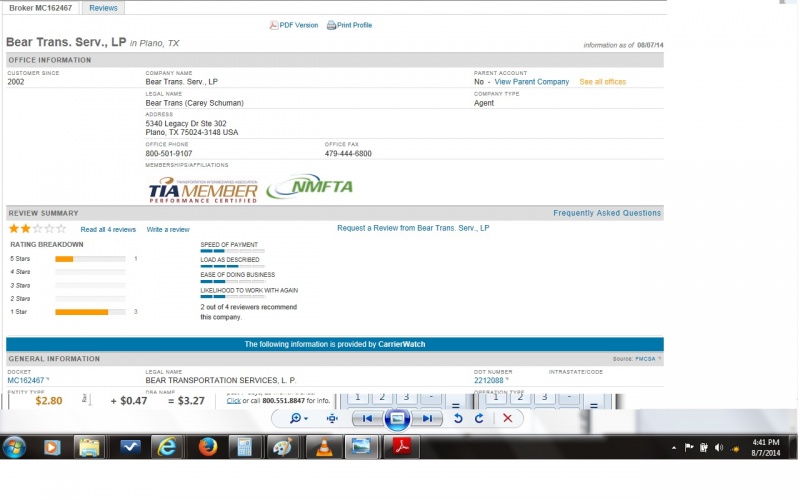Open Windows Media Player from taskbar
The image size is (800, 500).
coord(52,447)
